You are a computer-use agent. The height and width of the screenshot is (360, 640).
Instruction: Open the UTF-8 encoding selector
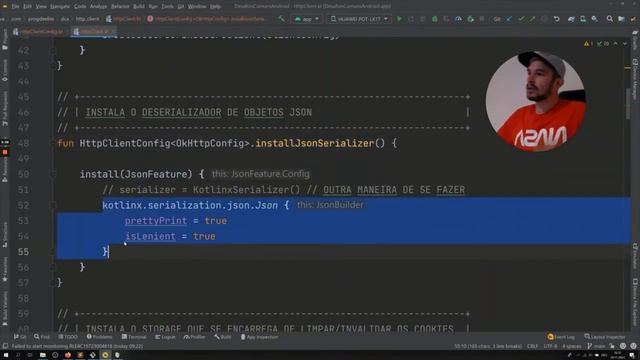point(550,346)
